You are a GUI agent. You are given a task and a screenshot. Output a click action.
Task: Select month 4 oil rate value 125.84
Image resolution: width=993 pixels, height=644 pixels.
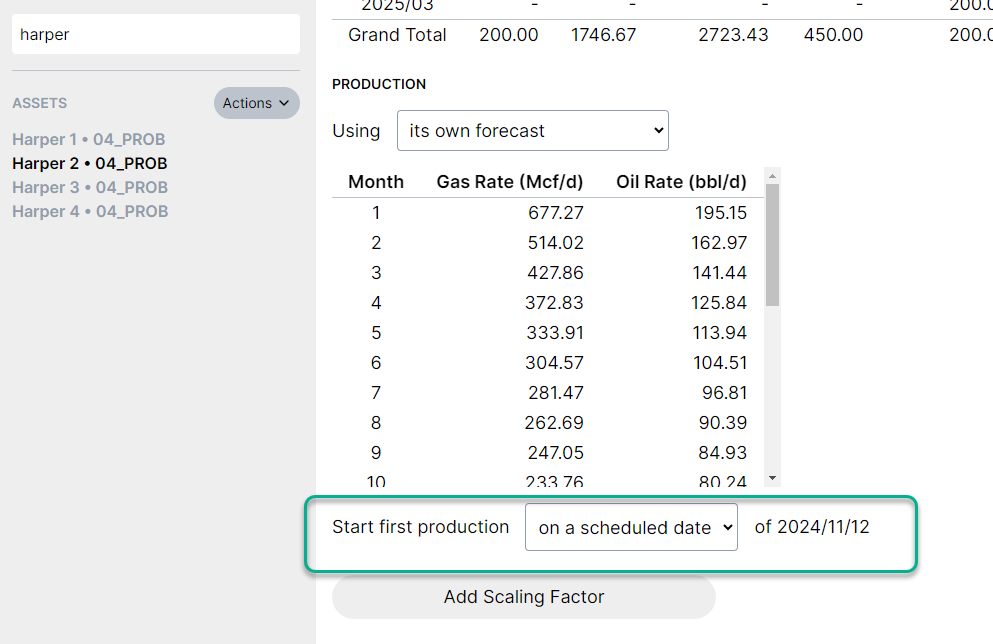click(x=720, y=302)
